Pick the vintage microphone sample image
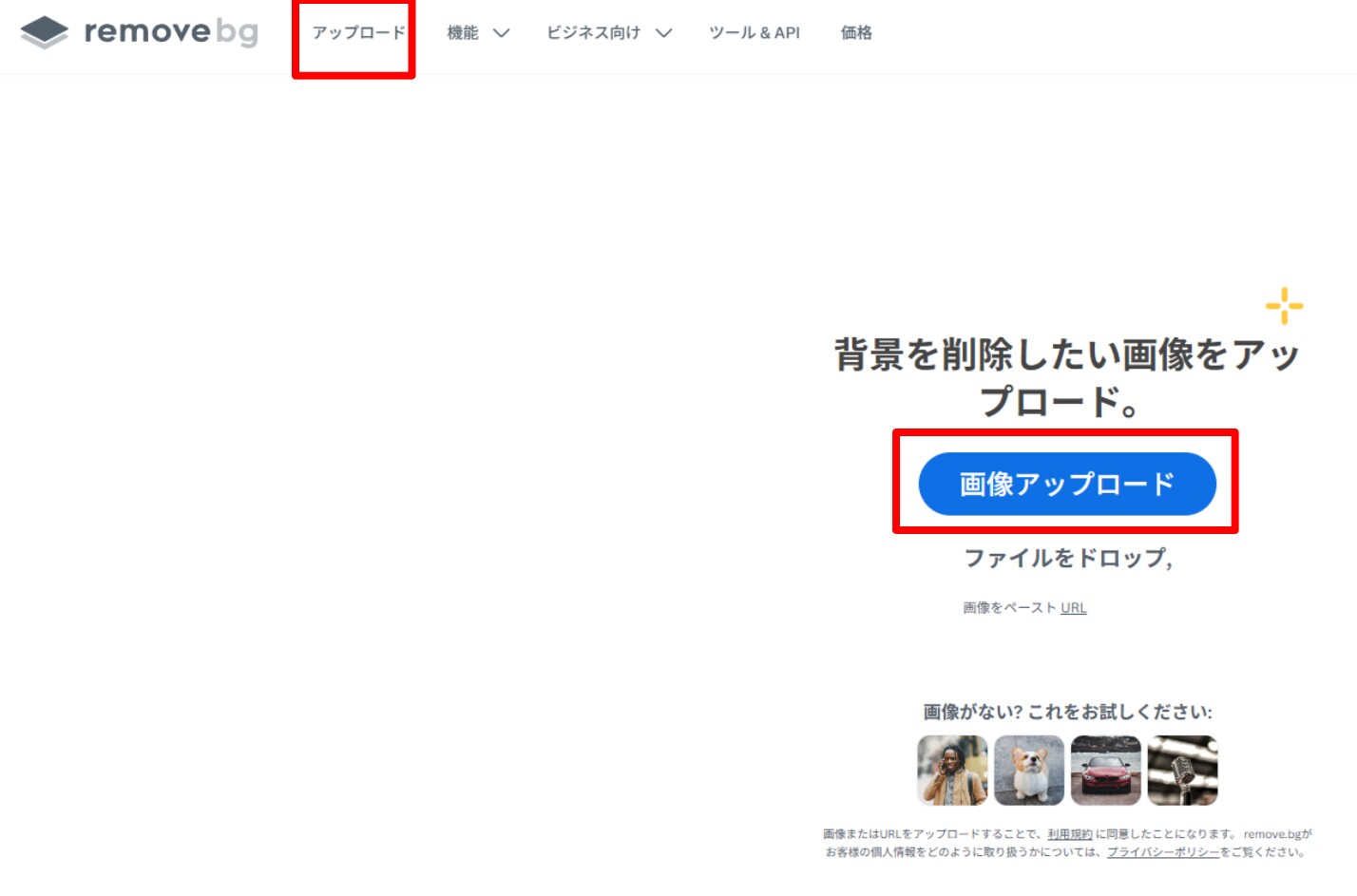1357x896 pixels. click(x=1182, y=771)
